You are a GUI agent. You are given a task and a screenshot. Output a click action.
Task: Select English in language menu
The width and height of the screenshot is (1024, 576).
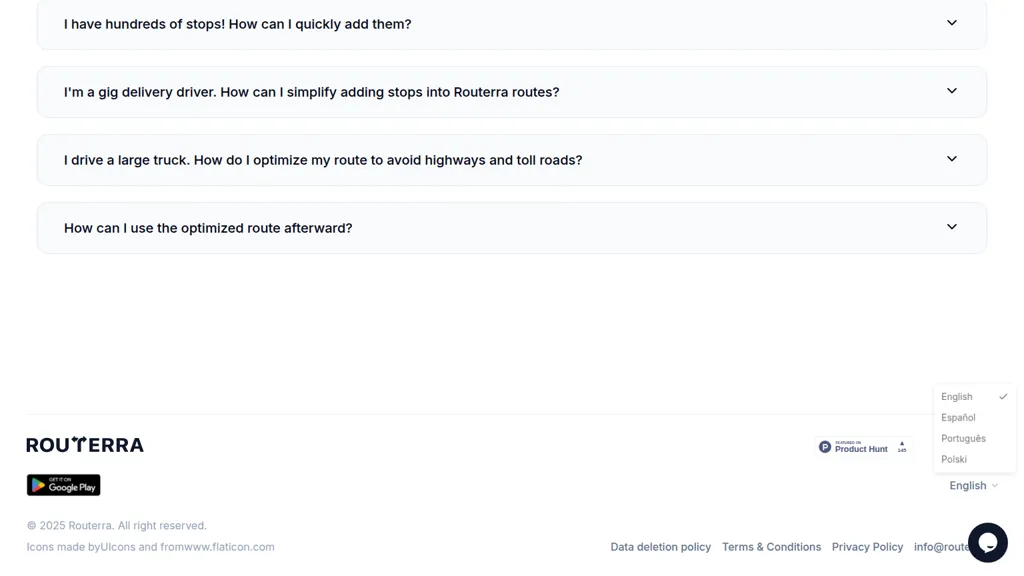(x=974, y=397)
